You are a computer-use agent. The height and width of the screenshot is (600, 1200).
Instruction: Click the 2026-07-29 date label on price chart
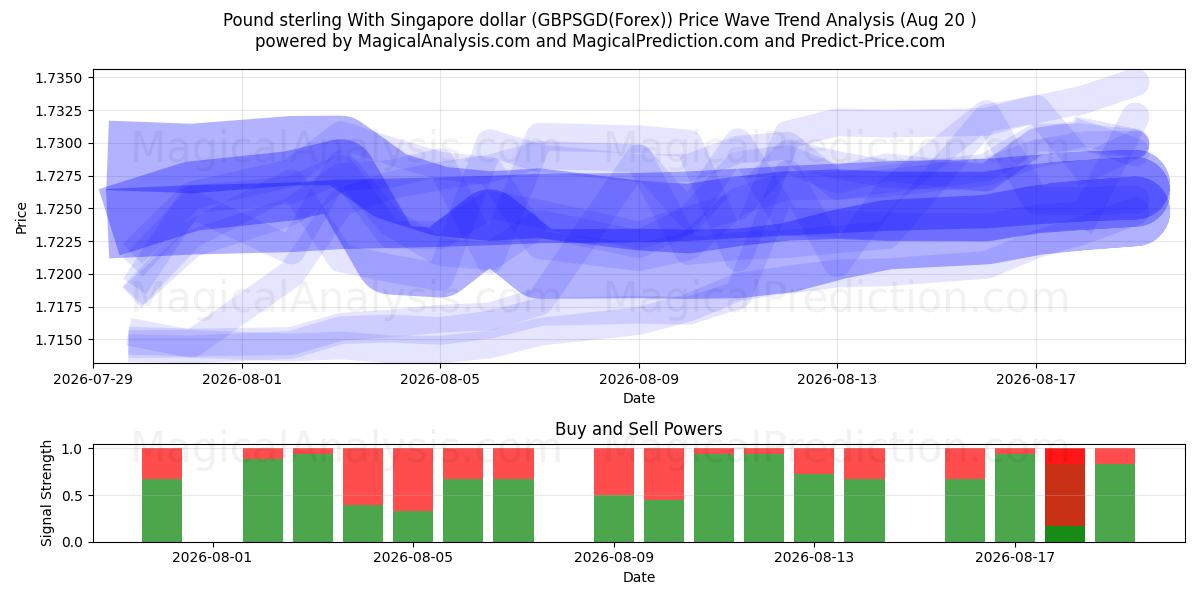click(93, 379)
